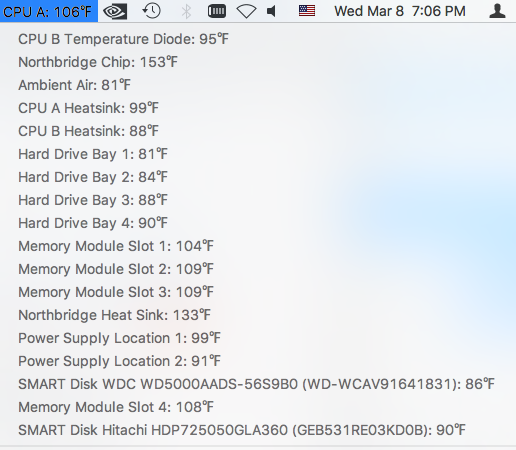
Task: Open the Wi-Fi menu bar icon
Action: coord(246,12)
